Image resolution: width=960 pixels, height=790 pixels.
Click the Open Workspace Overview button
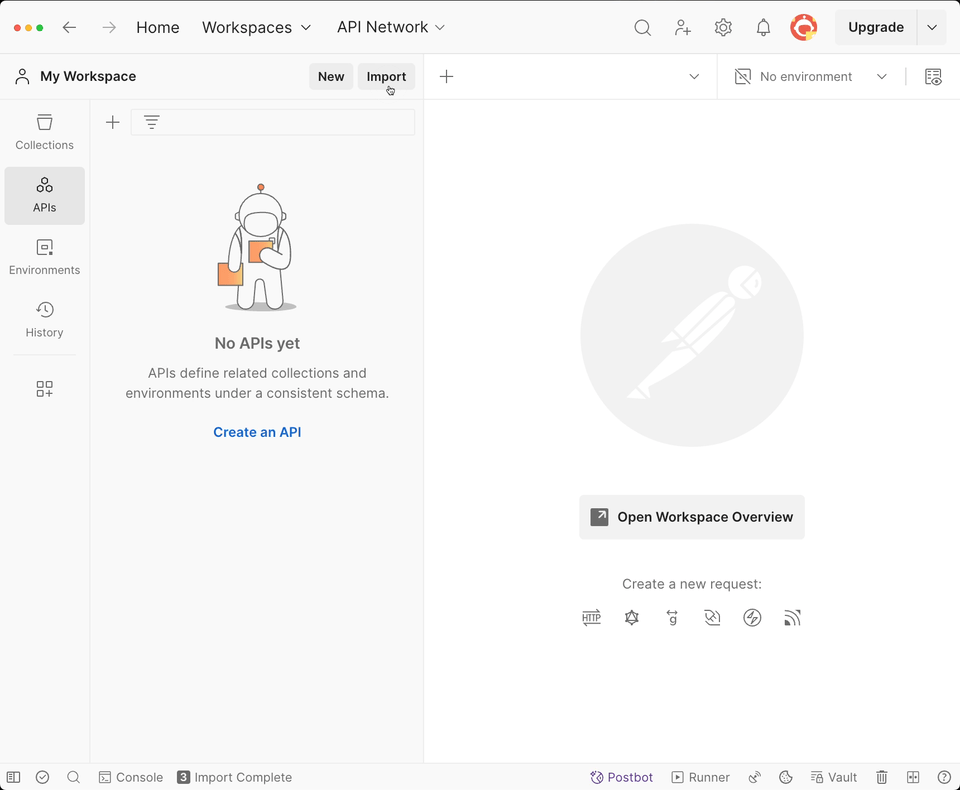tap(692, 517)
